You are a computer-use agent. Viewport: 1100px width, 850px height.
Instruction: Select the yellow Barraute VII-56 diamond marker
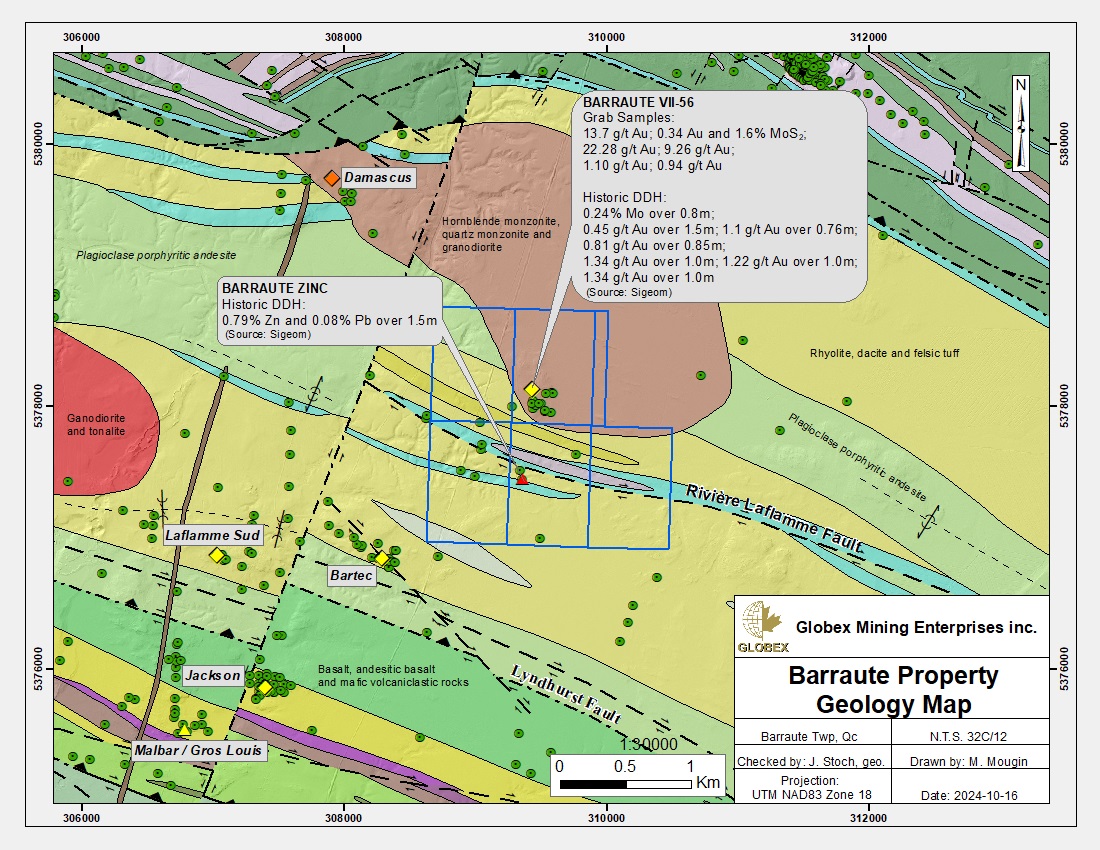coord(532,389)
